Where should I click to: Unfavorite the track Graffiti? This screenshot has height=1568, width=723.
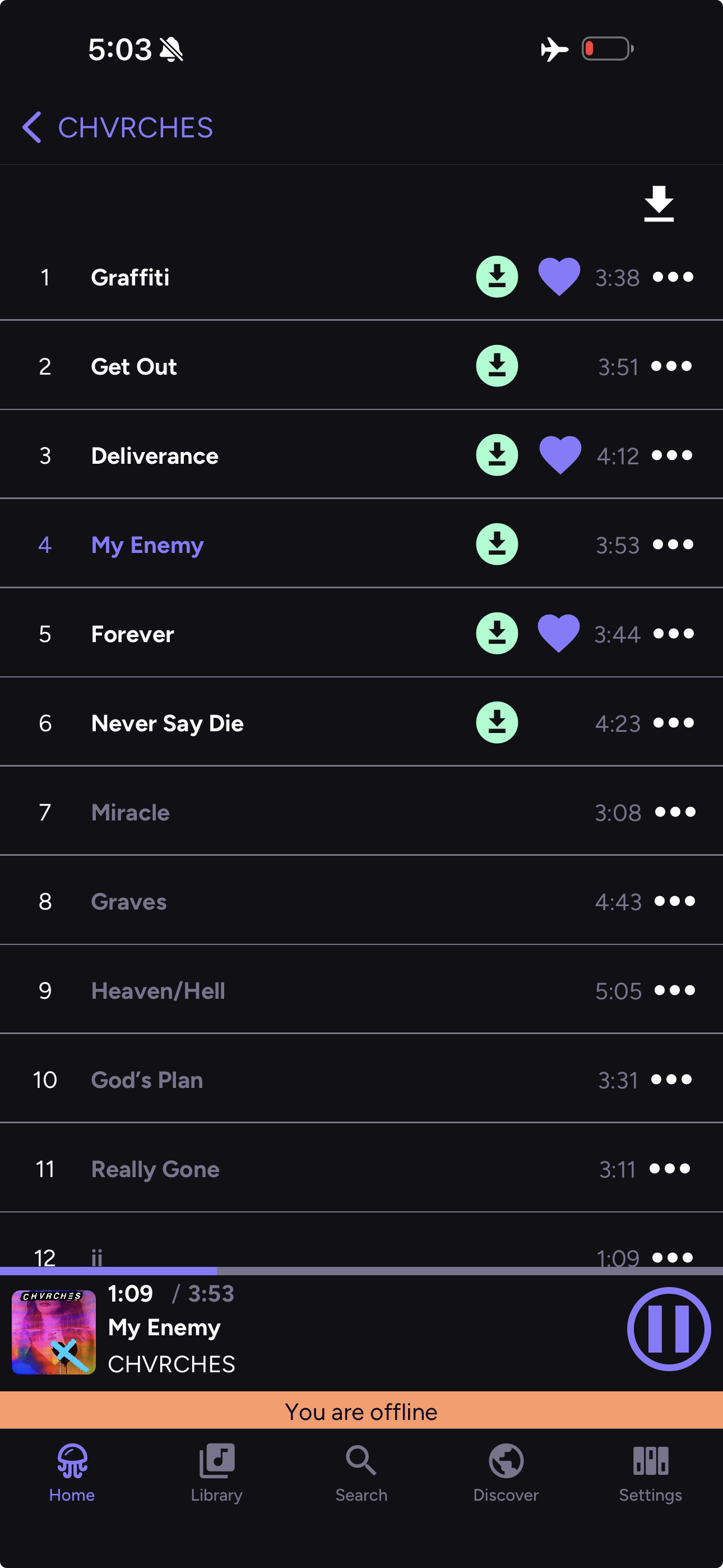coord(559,276)
